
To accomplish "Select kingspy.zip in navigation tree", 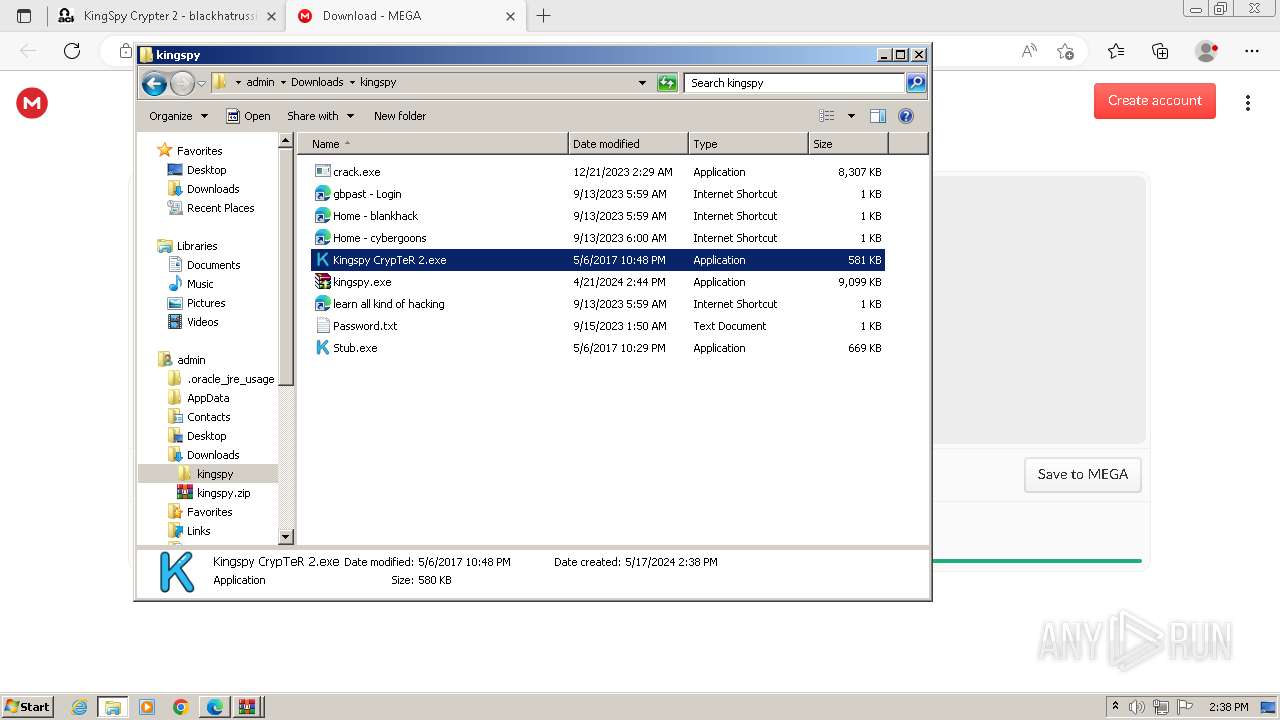I will point(224,493).
